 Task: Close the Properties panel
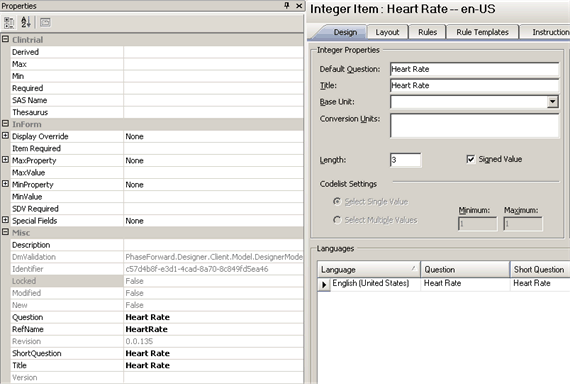[299, 5]
